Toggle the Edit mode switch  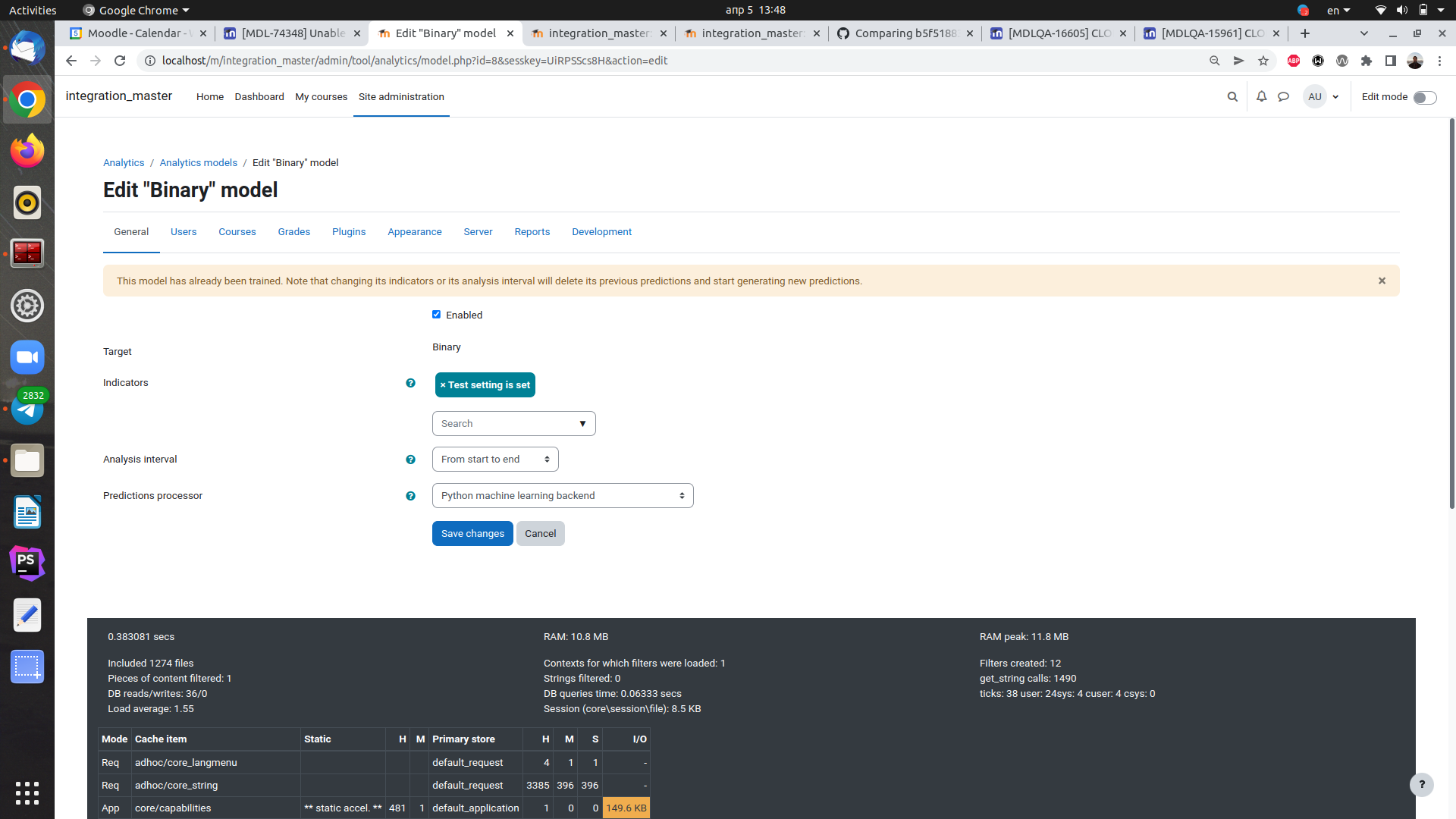click(x=1425, y=97)
